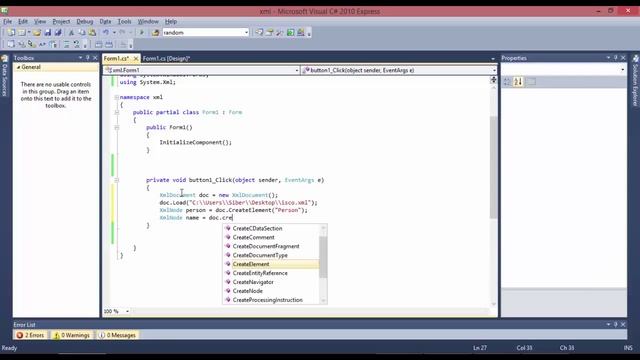Click the New Project toolbar icon
The image size is (640, 360).
(x=11, y=33)
